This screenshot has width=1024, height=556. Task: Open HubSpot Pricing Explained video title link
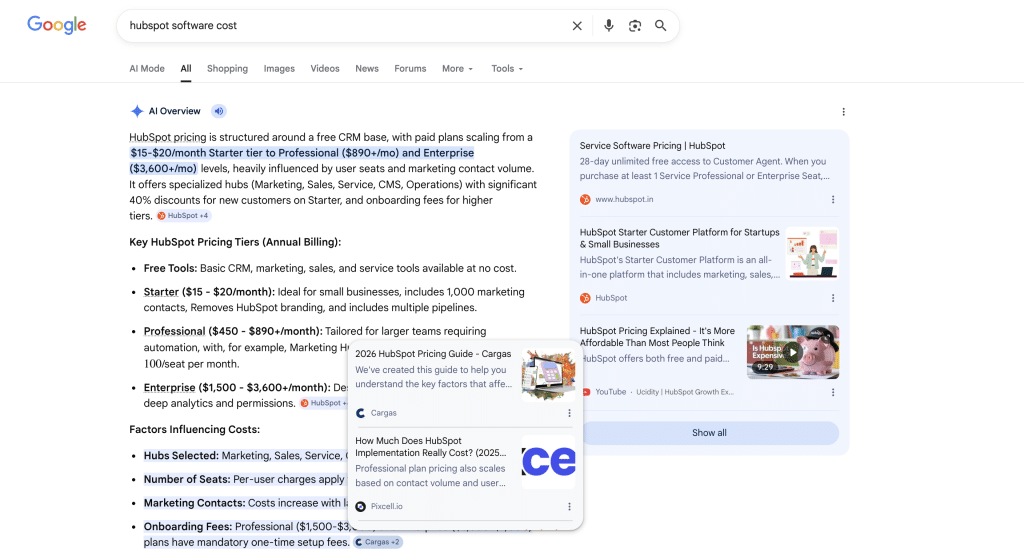[x=657, y=336]
